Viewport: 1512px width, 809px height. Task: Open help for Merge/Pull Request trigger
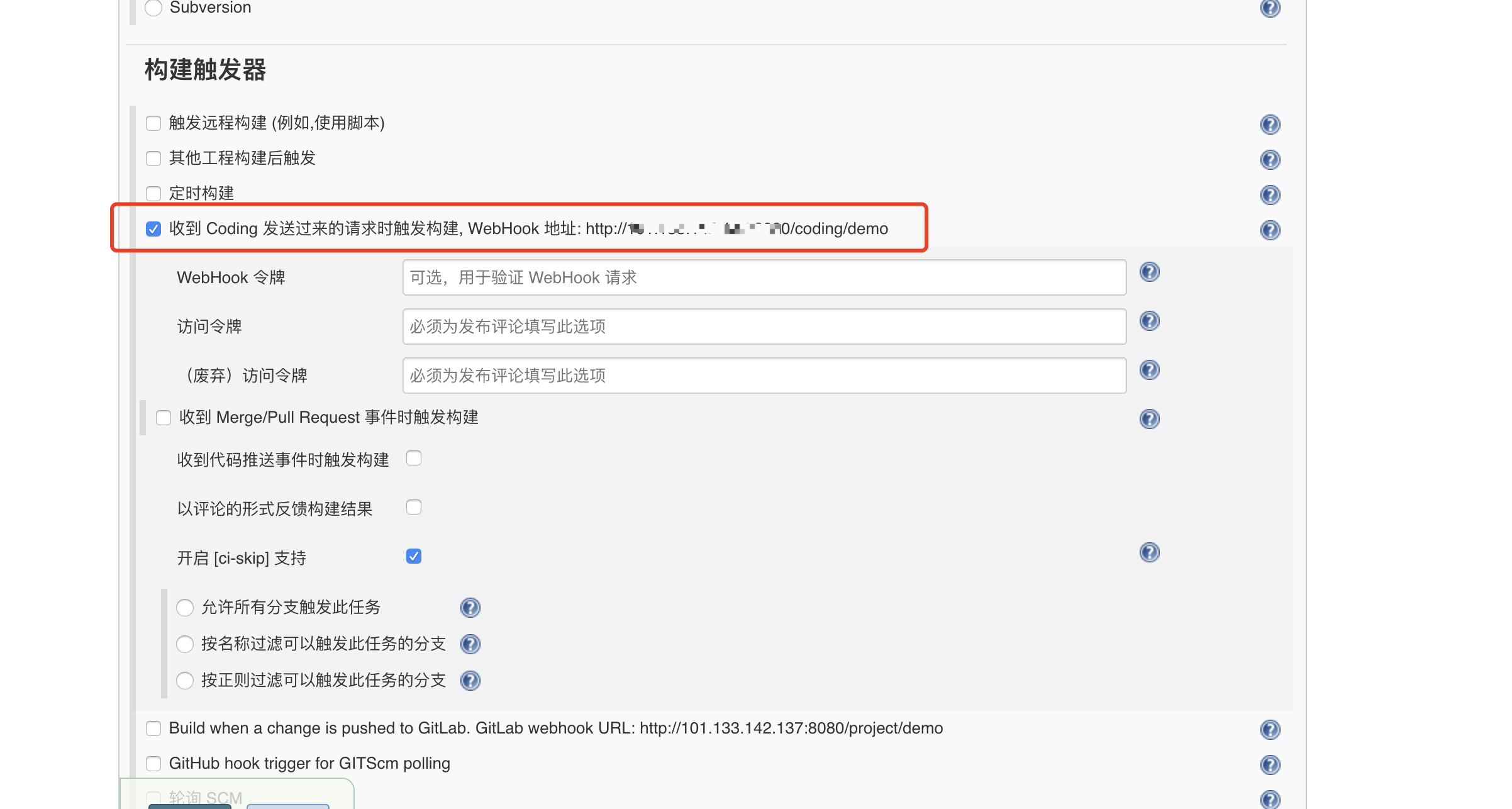point(1149,418)
